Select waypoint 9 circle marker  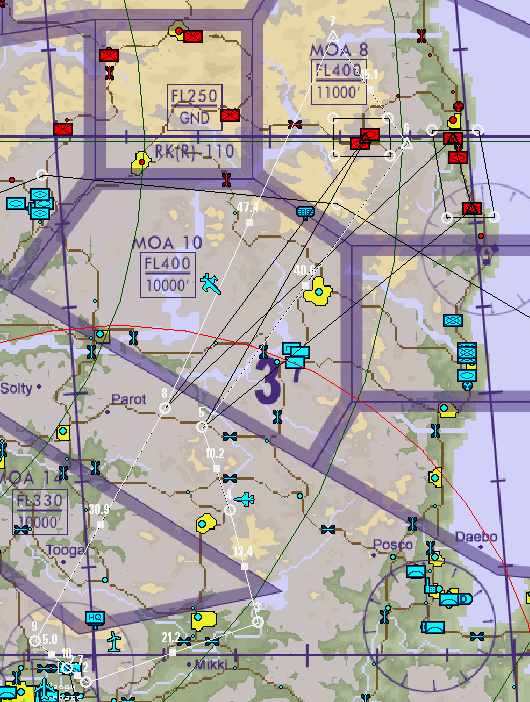coord(35,641)
